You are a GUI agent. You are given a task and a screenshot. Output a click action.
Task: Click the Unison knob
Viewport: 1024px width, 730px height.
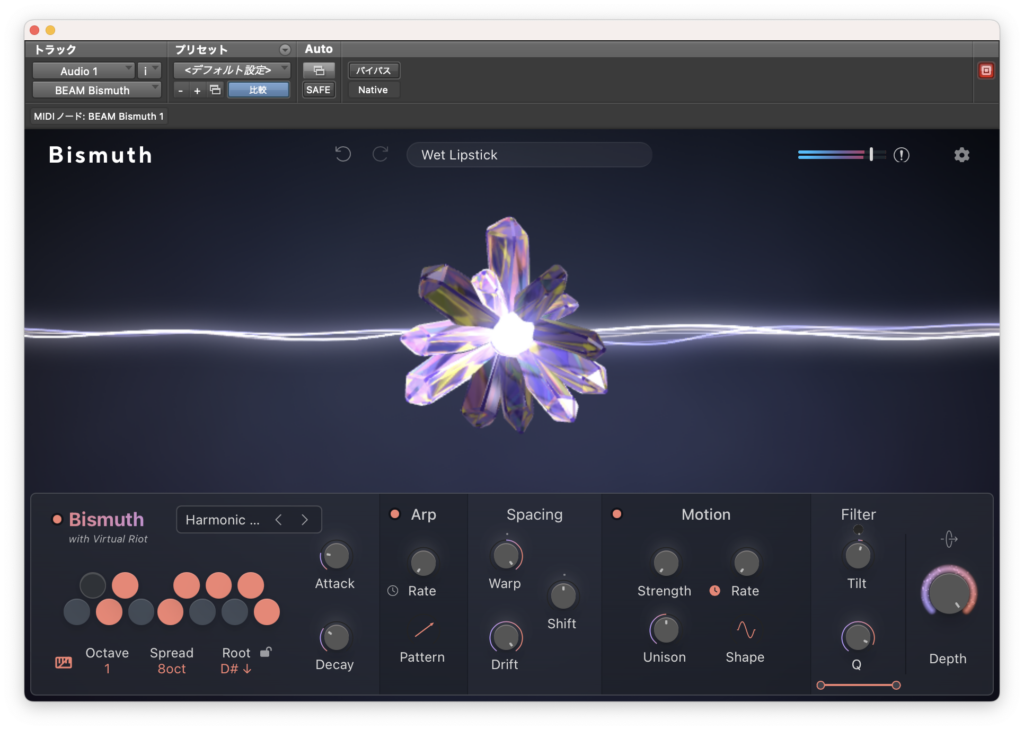tap(665, 630)
